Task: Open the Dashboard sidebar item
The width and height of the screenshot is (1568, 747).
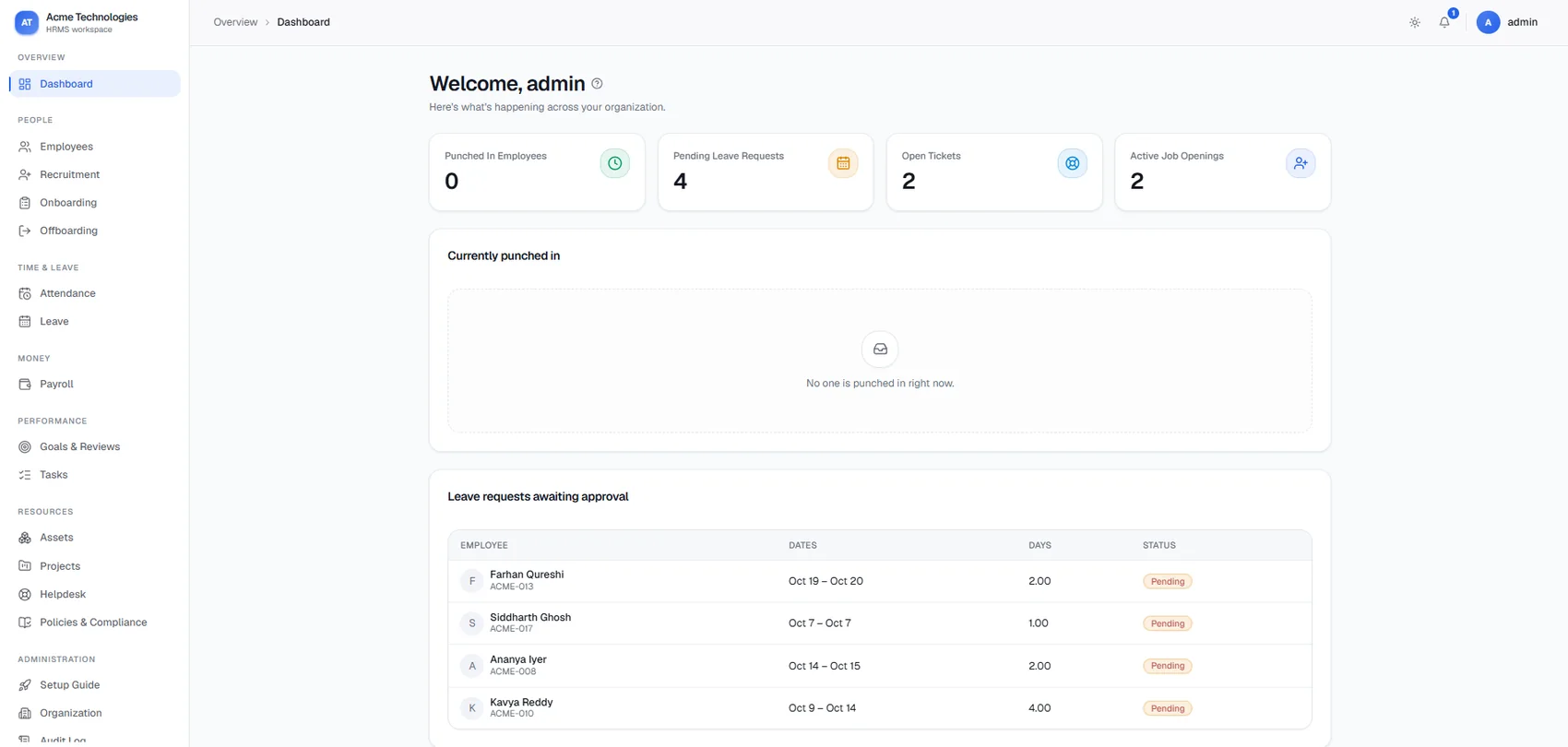Action: [x=95, y=84]
